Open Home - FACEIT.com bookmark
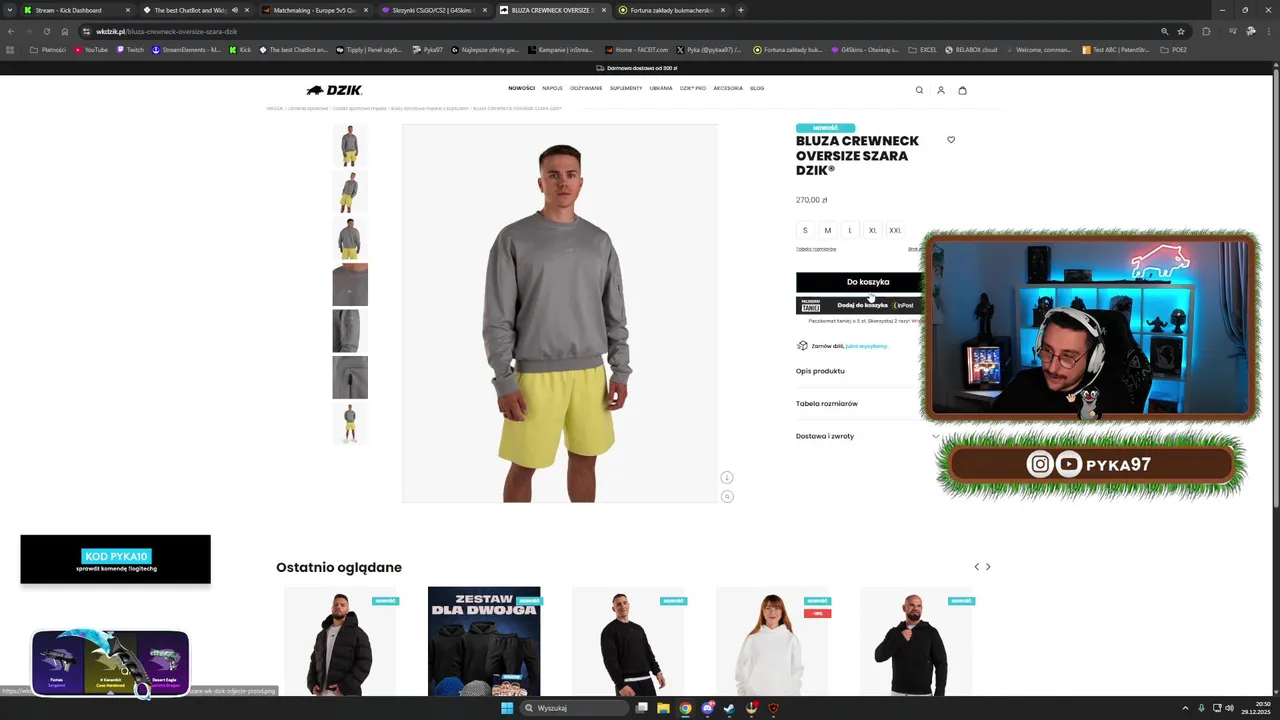1280x720 pixels. point(635,49)
